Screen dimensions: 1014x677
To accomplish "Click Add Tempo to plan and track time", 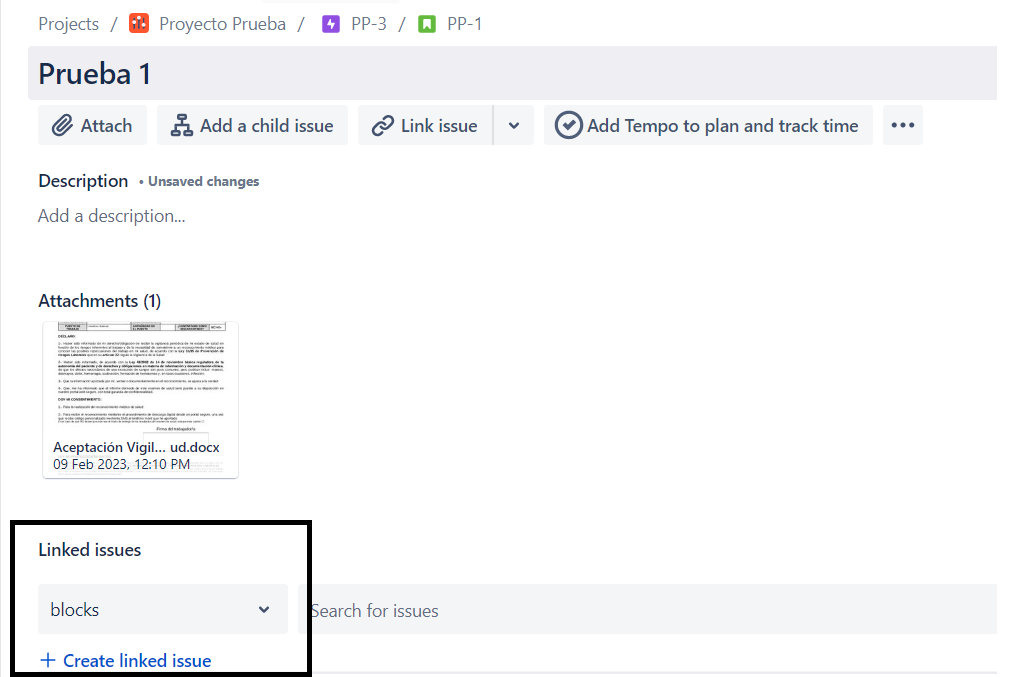I will point(708,126).
